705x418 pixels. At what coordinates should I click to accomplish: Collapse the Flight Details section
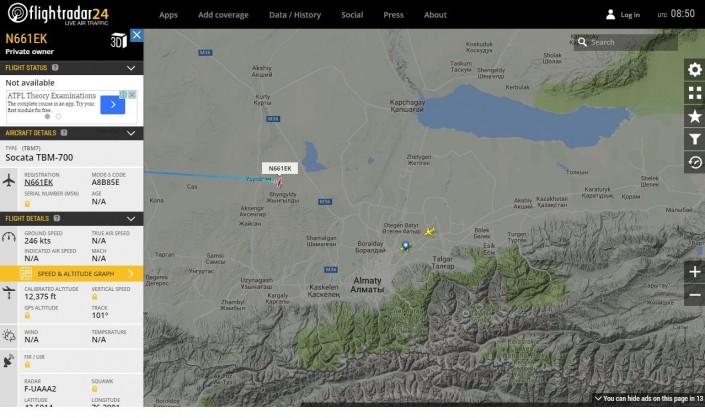click(x=131, y=218)
